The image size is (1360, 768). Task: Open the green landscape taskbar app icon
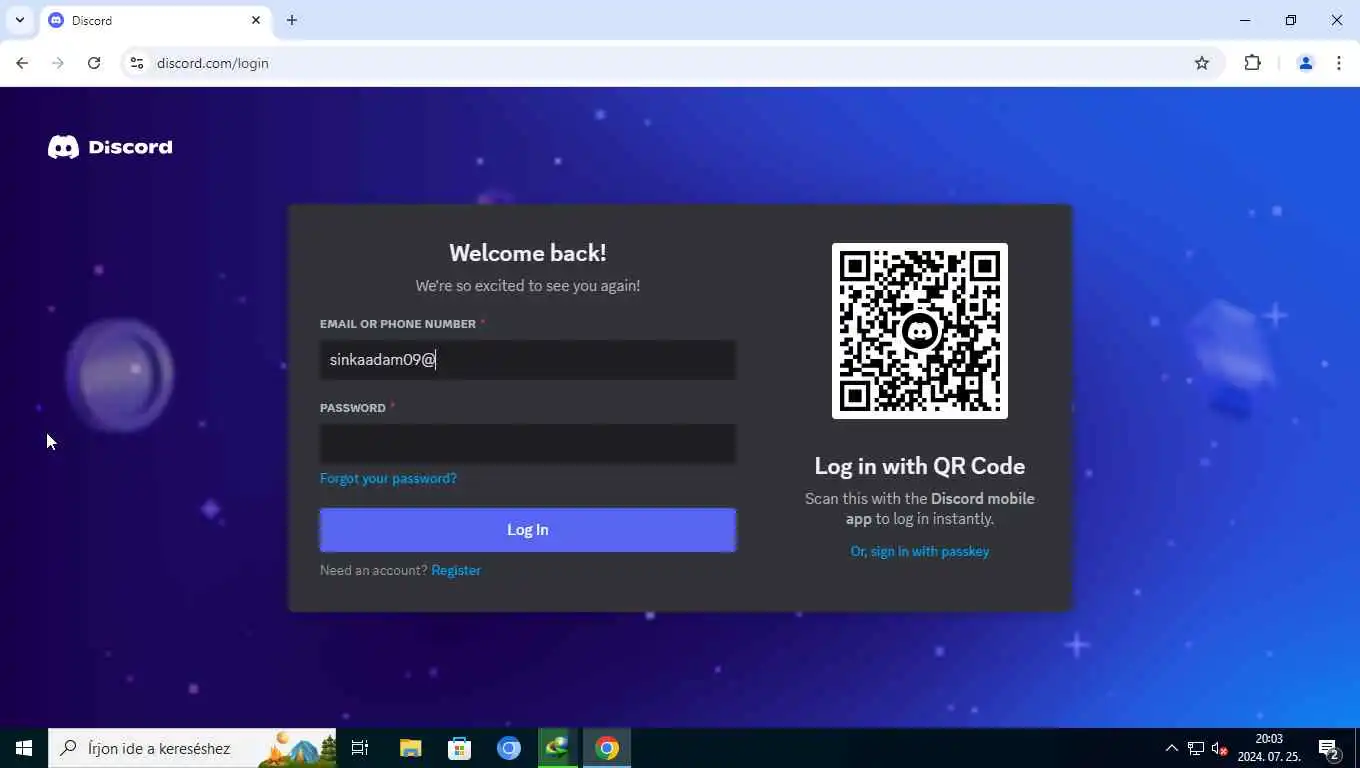[x=557, y=748]
